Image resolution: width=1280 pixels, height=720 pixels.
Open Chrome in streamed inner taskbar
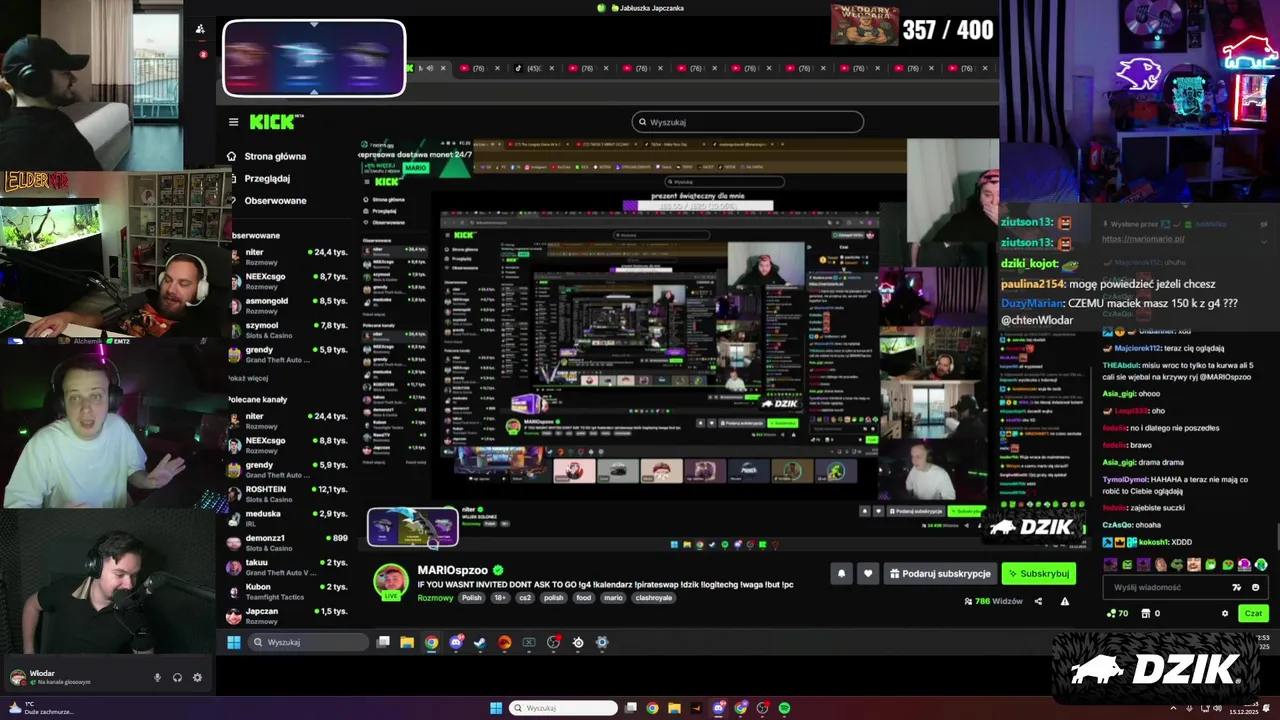pos(431,642)
